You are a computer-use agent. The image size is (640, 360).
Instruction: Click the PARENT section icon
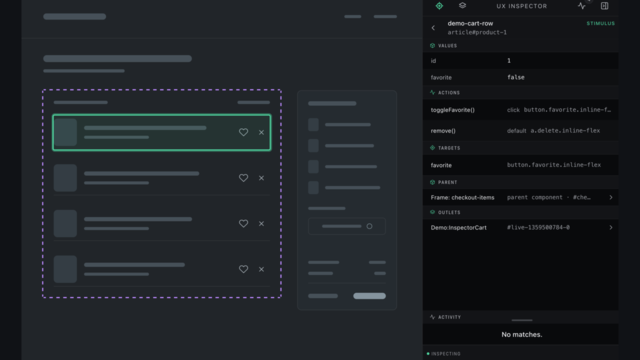point(433,182)
